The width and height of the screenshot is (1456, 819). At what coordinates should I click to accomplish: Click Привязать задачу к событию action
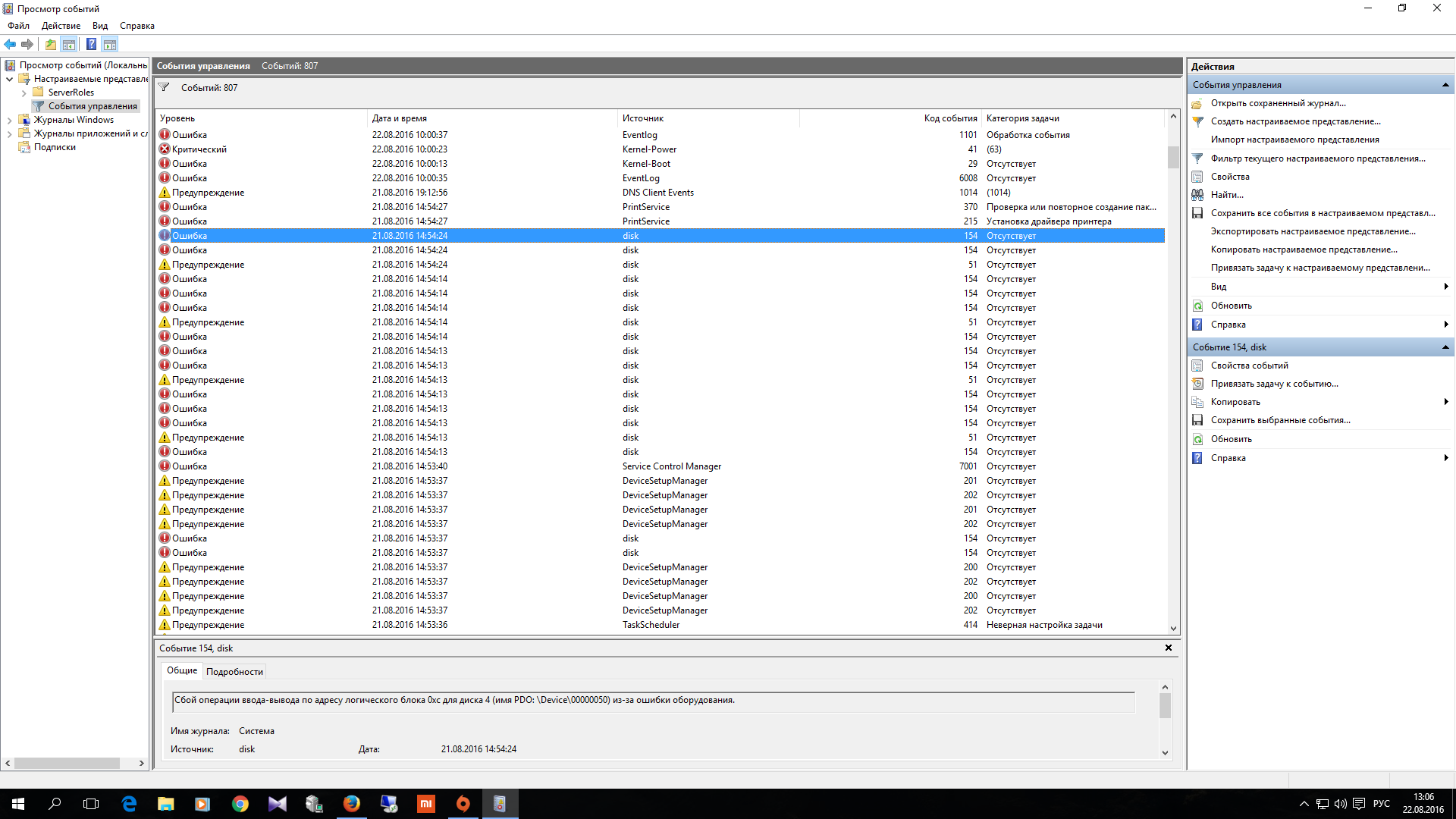pos(1274,384)
